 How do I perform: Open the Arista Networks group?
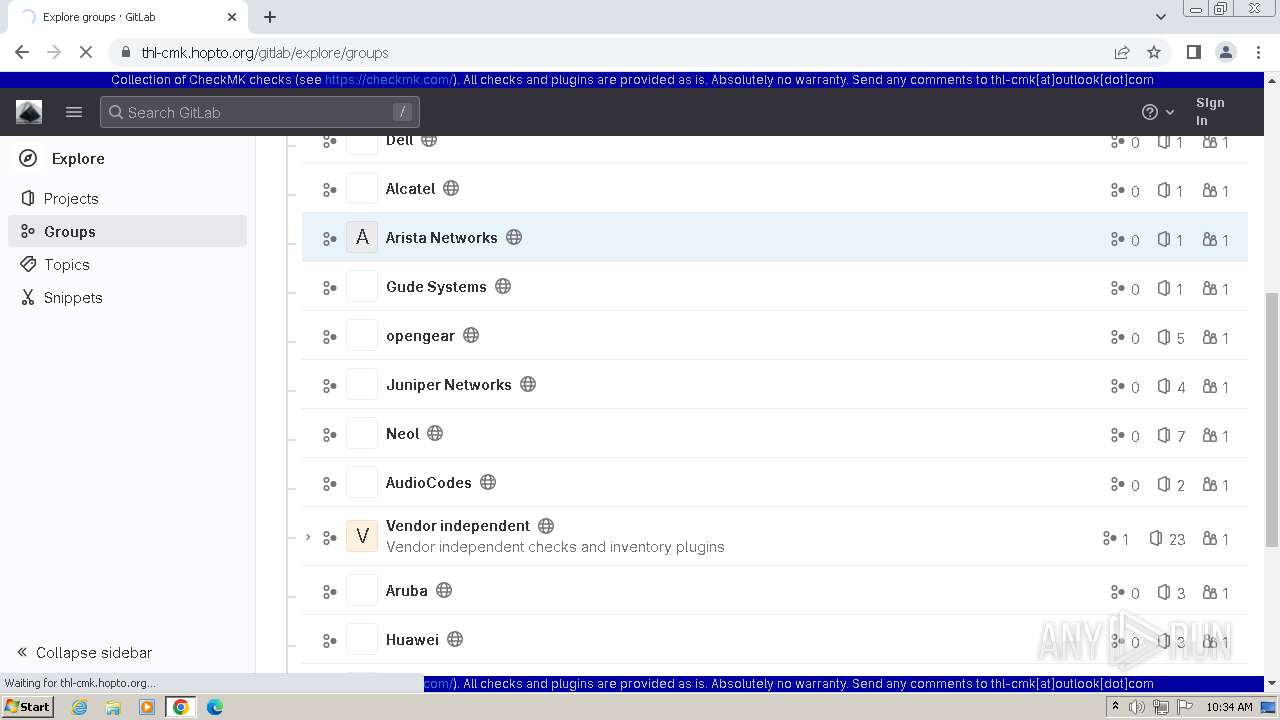(x=442, y=237)
